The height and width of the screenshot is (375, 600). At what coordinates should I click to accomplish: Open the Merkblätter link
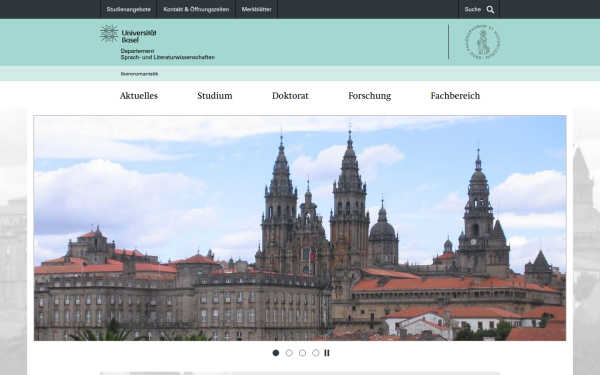click(256, 9)
